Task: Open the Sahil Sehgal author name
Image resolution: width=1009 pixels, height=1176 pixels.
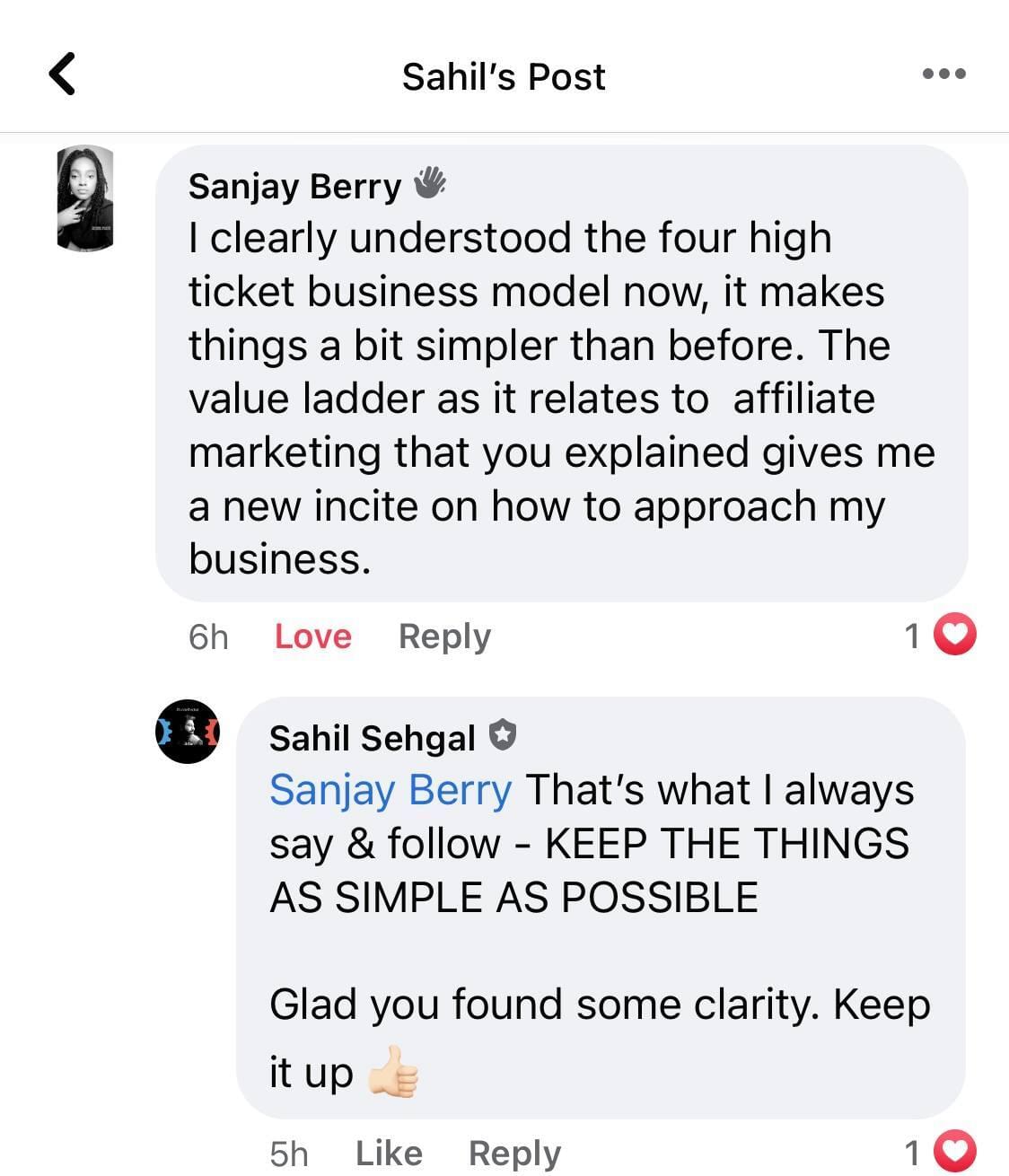Action: pyautogui.click(x=372, y=738)
